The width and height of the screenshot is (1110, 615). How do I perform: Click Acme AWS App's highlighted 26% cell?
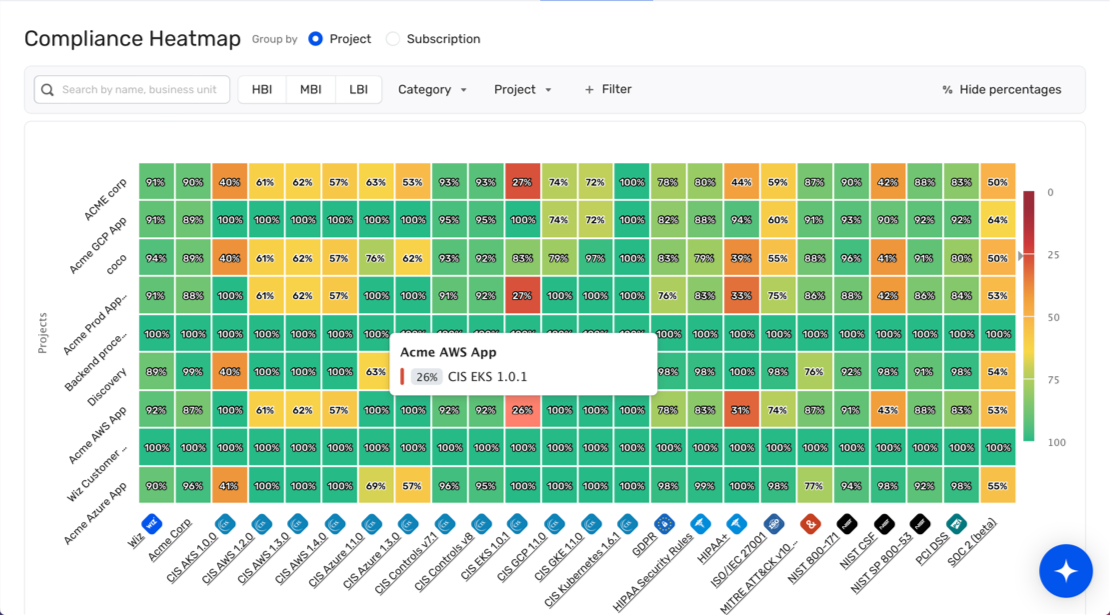tap(522, 410)
